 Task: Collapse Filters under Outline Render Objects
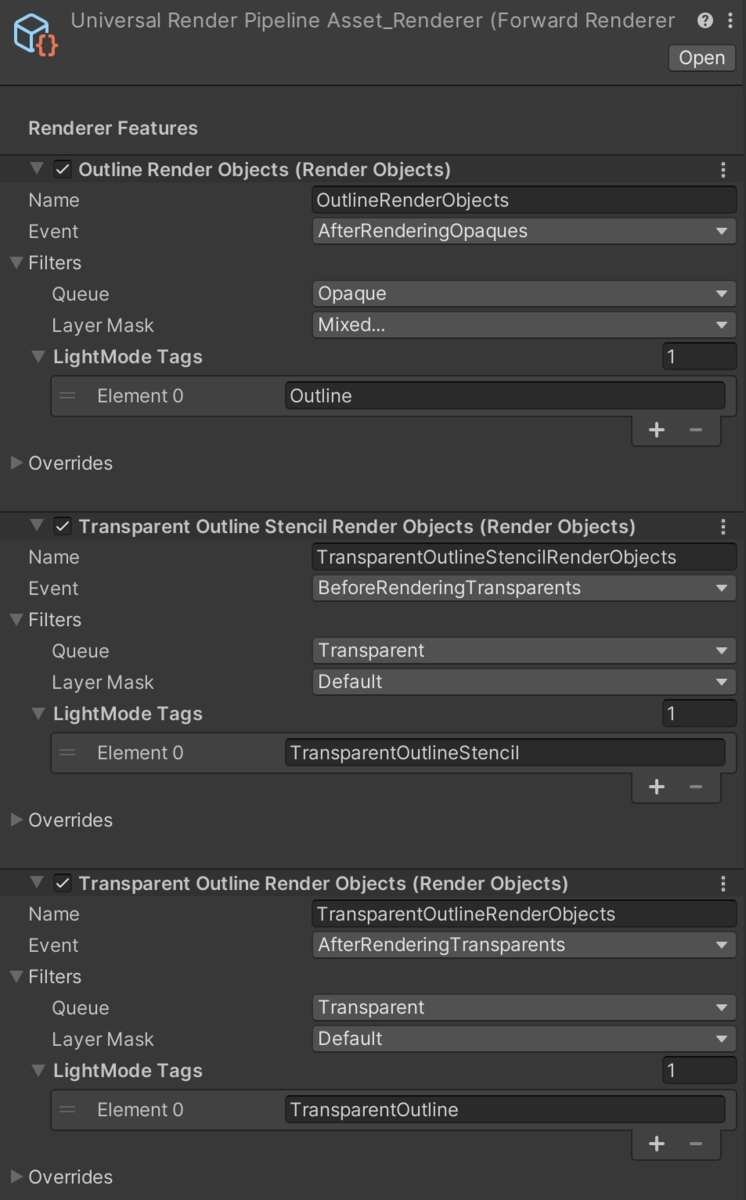coord(16,263)
